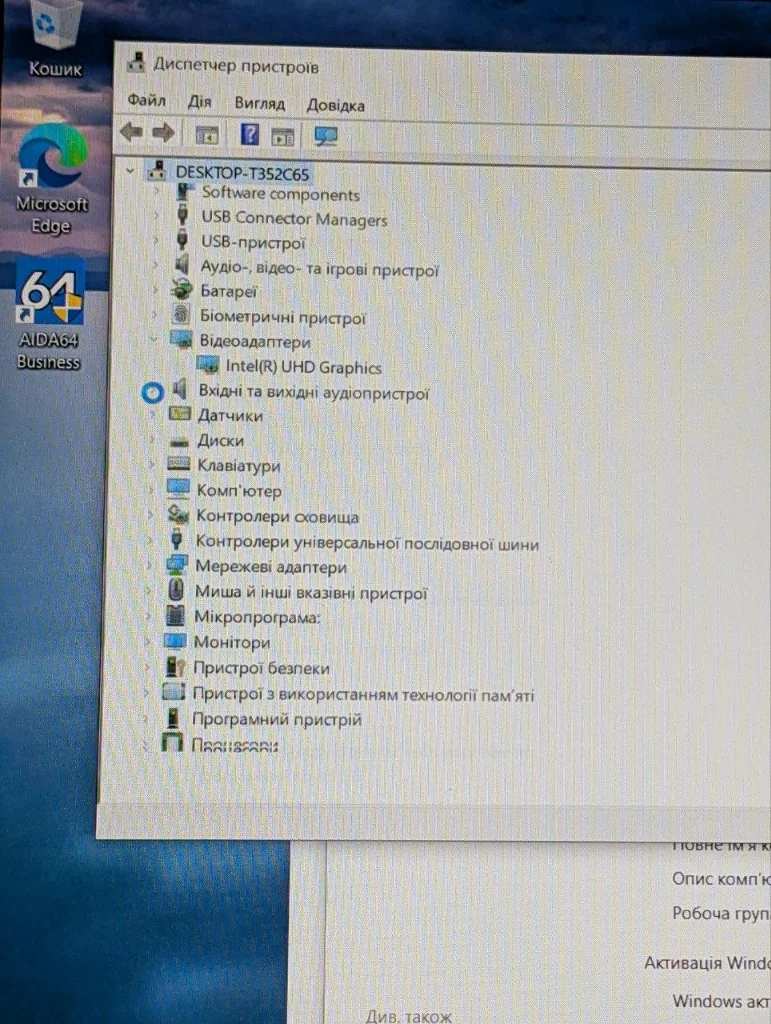The image size is (771, 1024).
Task: Select USB Connector Managers row
Action: pos(294,218)
